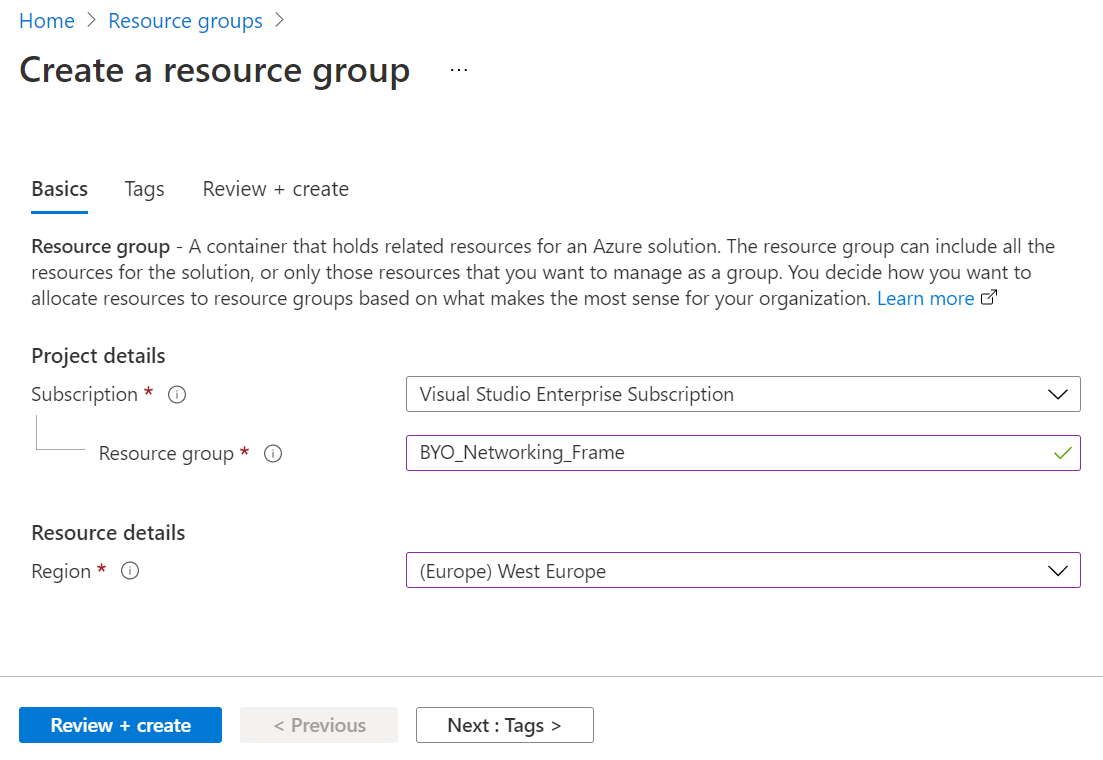Click the Resource group info icon
The image size is (1103, 760).
(x=273, y=454)
